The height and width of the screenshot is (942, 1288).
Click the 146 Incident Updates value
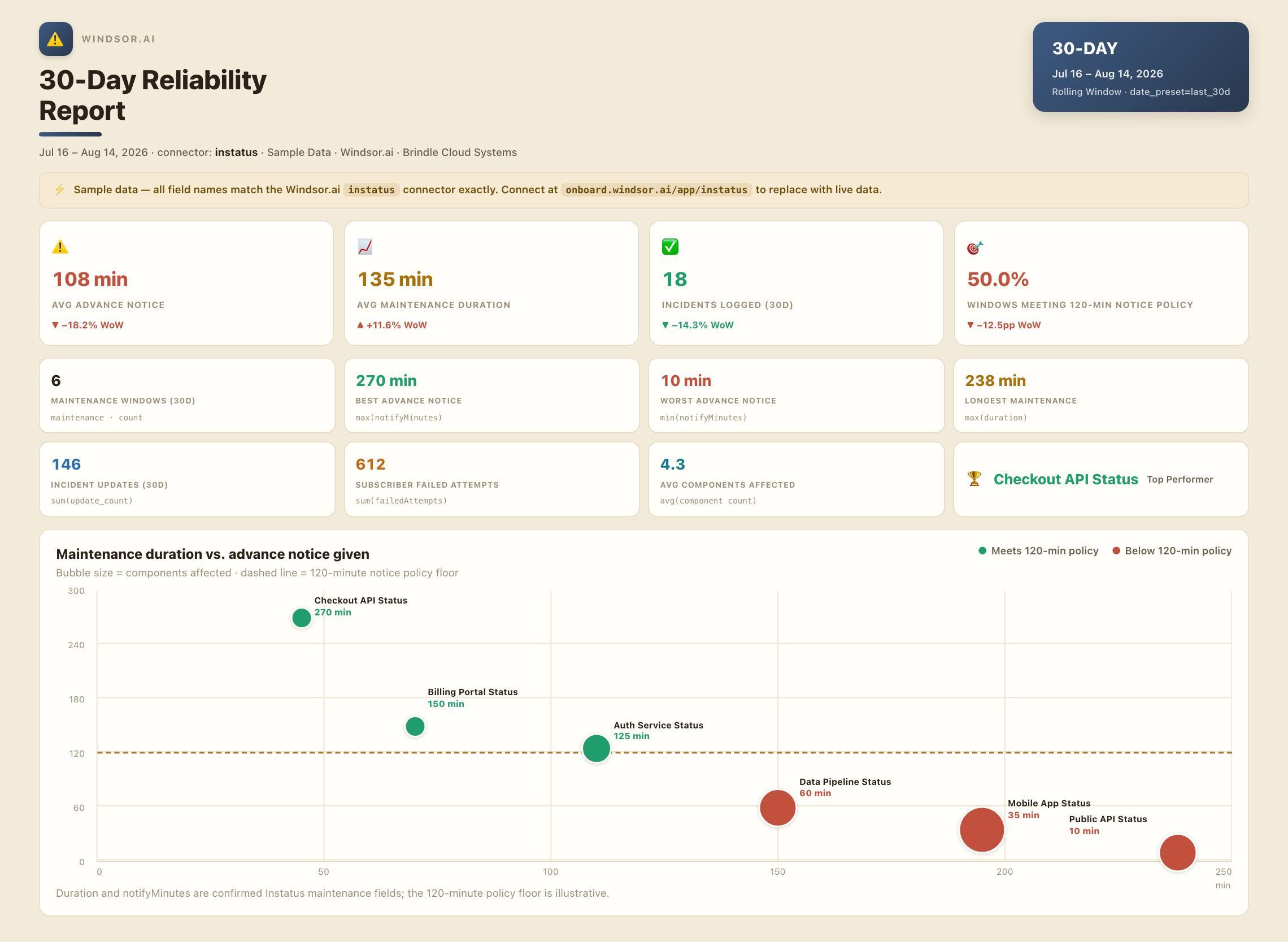(66, 464)
